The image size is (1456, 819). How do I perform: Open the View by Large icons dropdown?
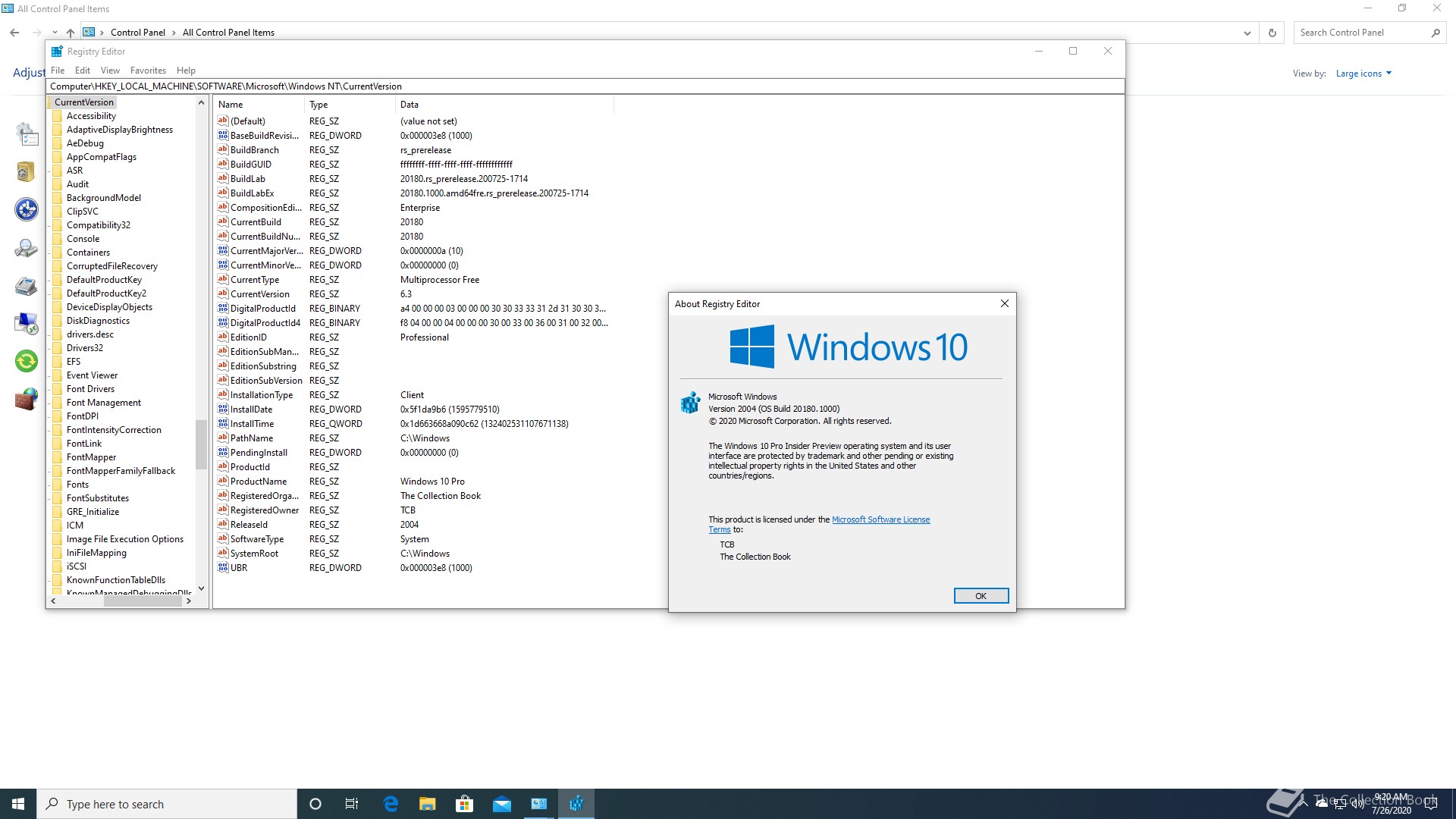[x=1363, y=74]
